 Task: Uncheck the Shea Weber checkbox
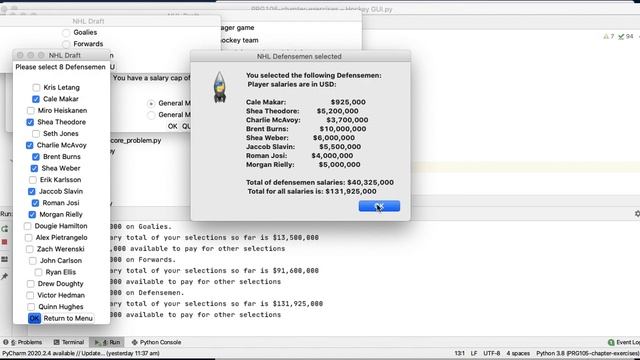pyautogui.click(x=34, y=168)
